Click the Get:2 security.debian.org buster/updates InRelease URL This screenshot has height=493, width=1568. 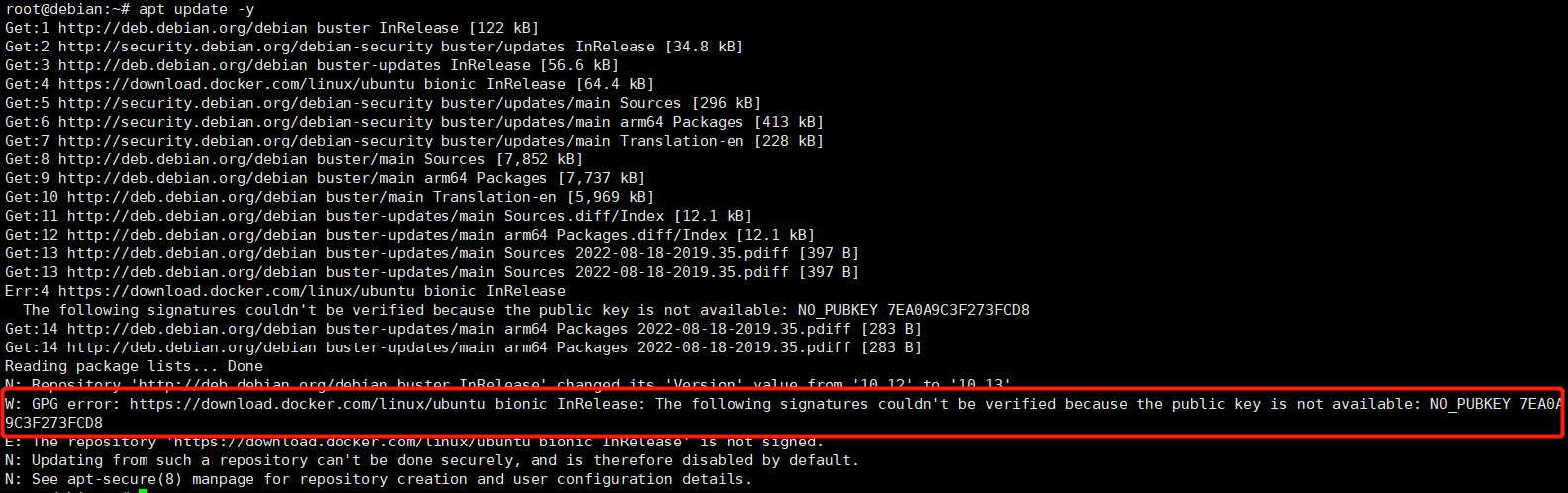pos(245,47)
